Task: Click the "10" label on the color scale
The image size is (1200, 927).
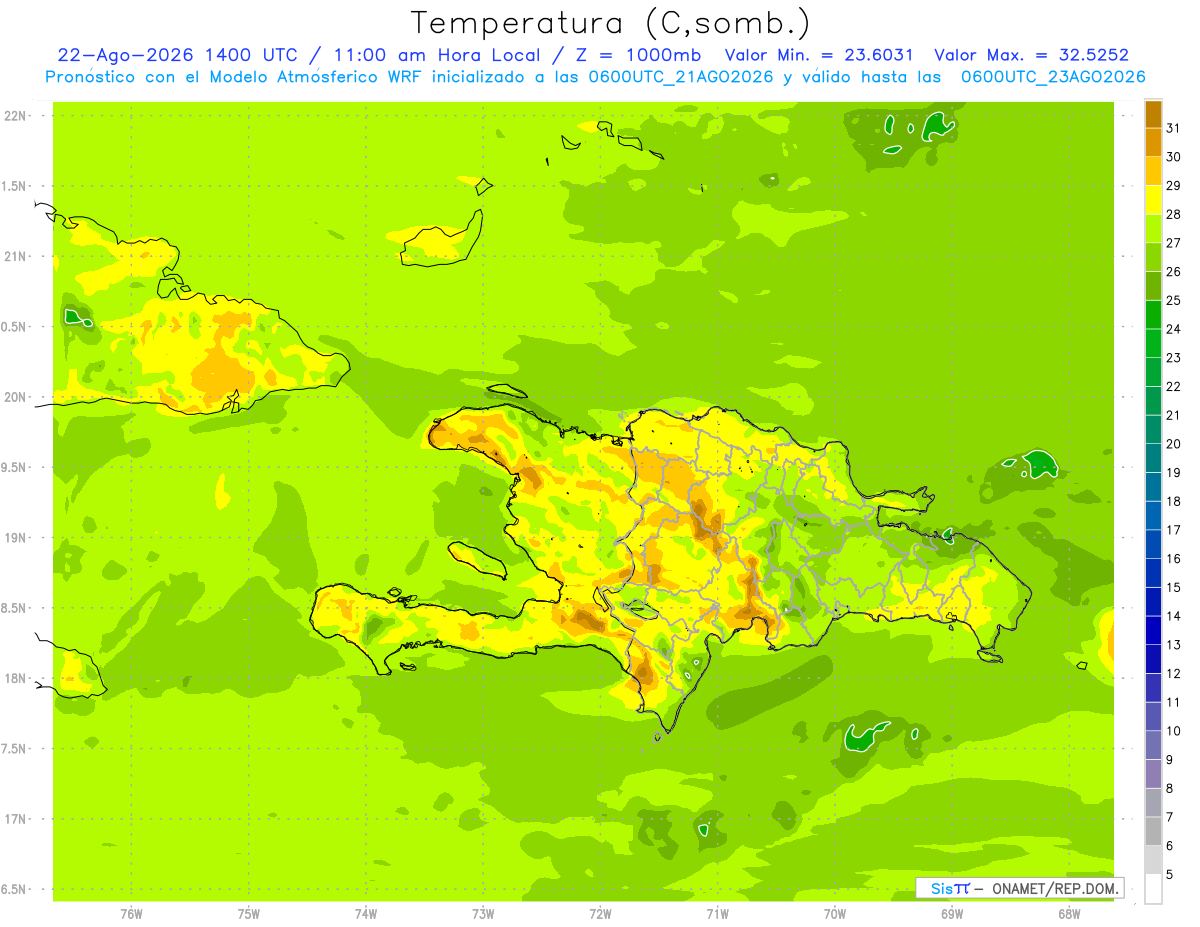Action: 1174,731
